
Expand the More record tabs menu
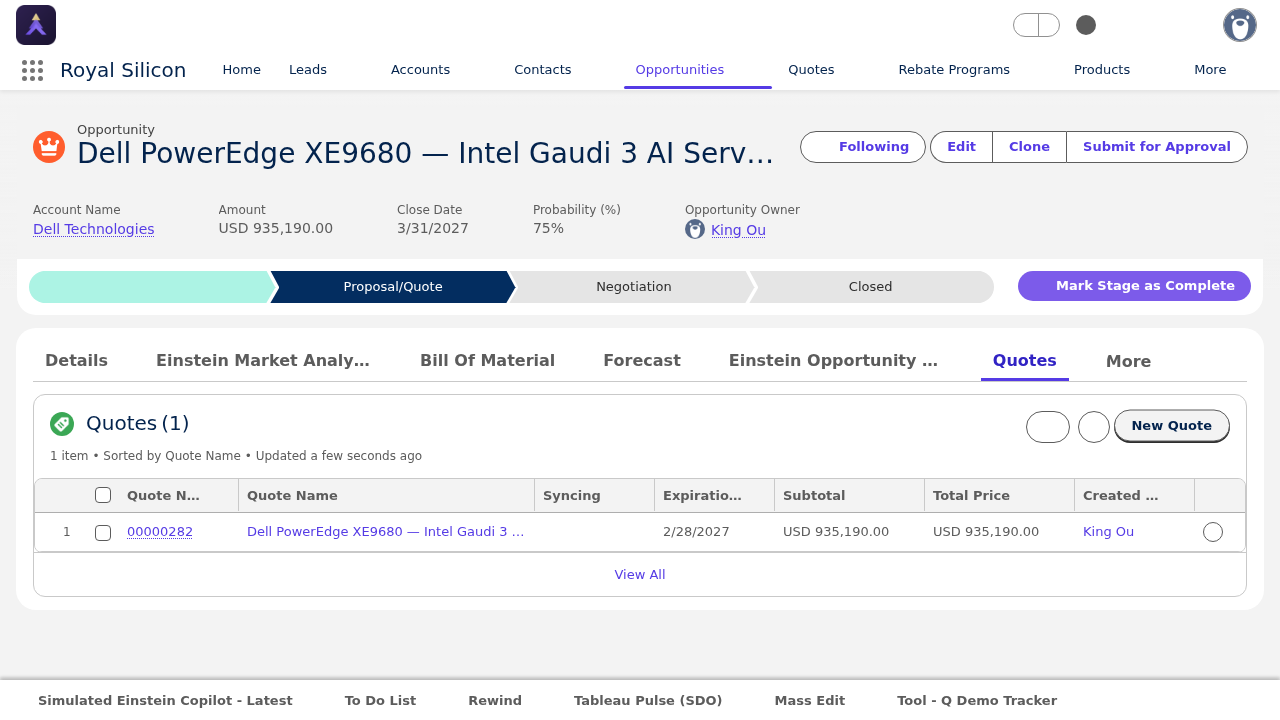[x=1128, y=361]
